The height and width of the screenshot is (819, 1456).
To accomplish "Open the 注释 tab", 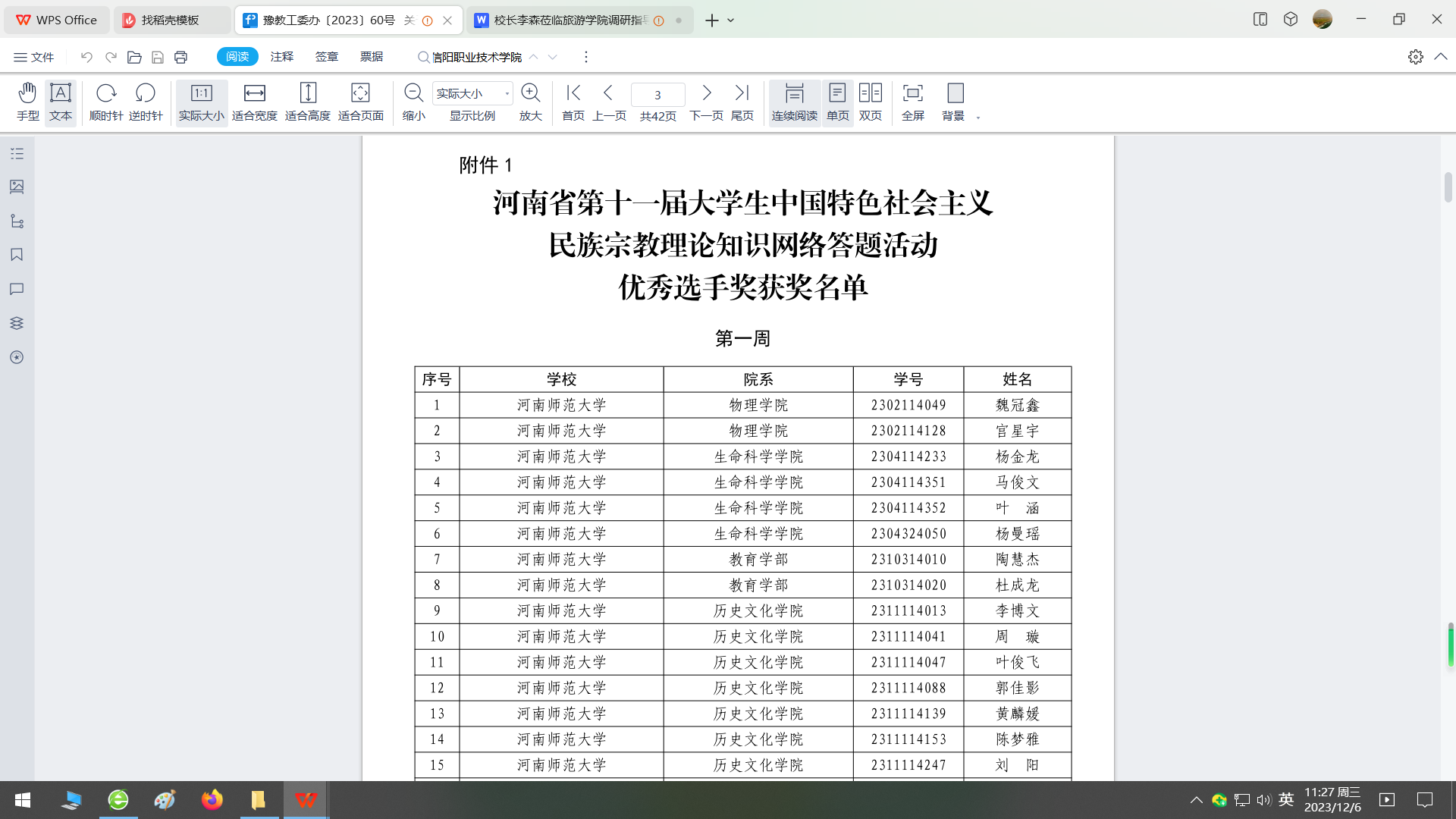I will point(281,57).
